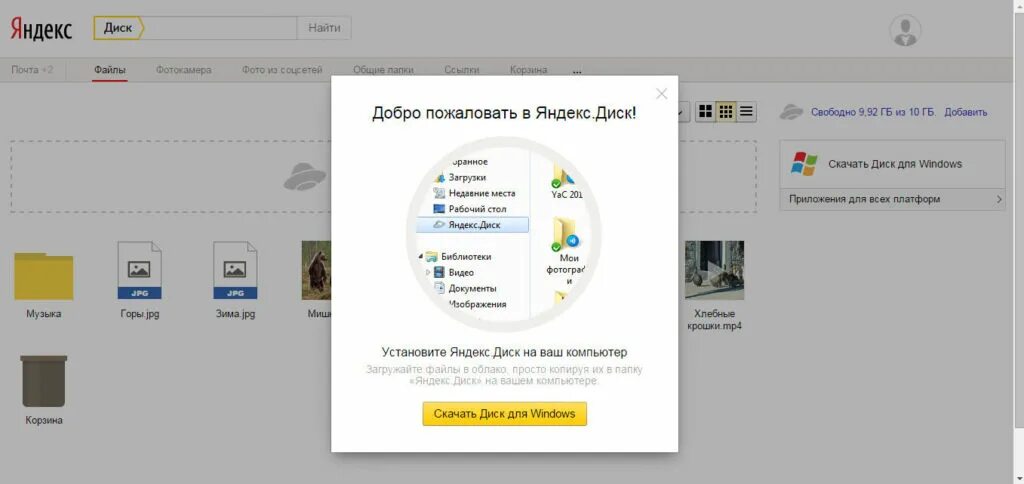Switch to list view icon
1024x484 pixels.
coord(746,112)
